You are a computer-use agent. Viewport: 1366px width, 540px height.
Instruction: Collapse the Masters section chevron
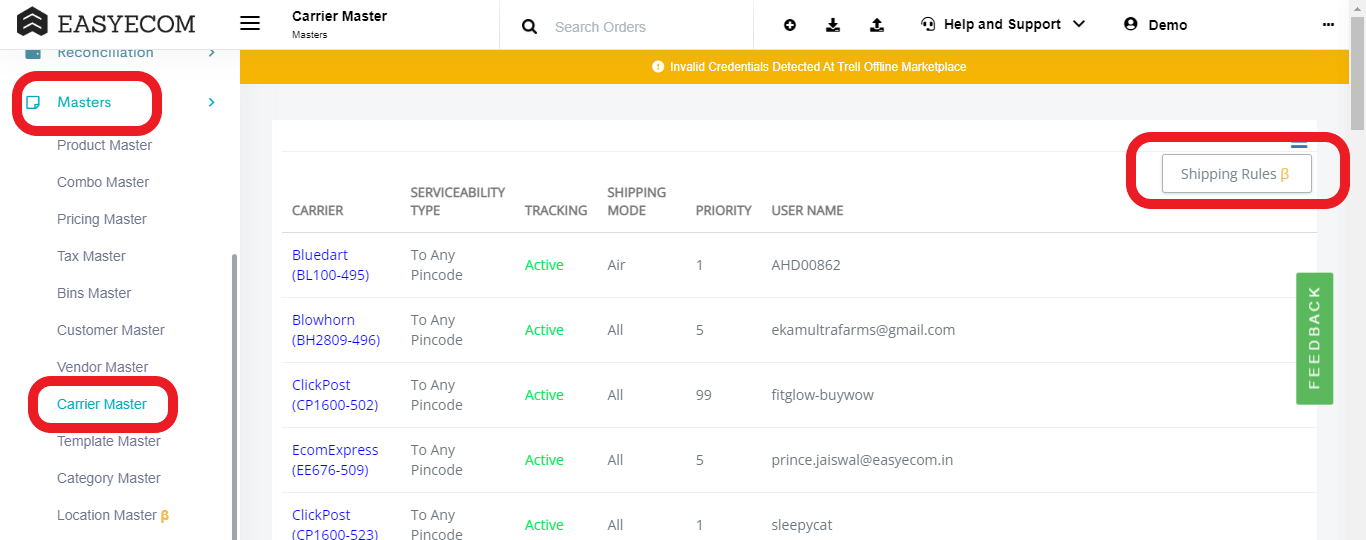coord(211,102)
